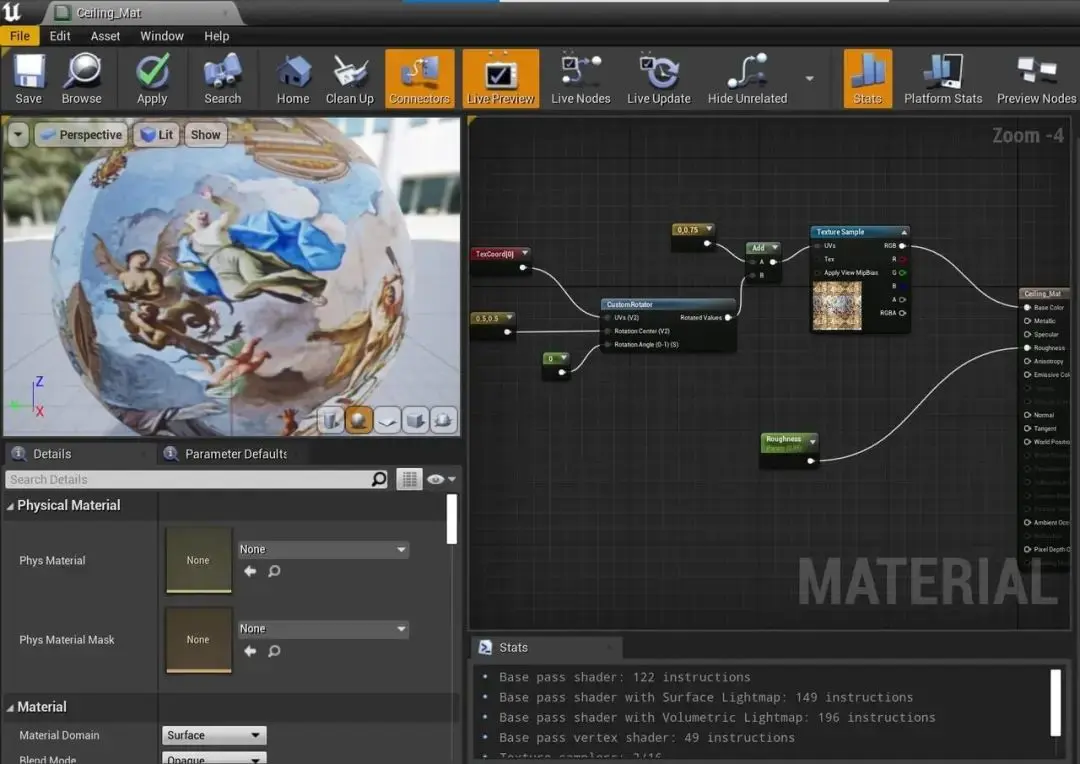Click the Phys Material None thumbnail
Image resolution: width=1080 pixels, height=764 pixels.
pos(198,560)
